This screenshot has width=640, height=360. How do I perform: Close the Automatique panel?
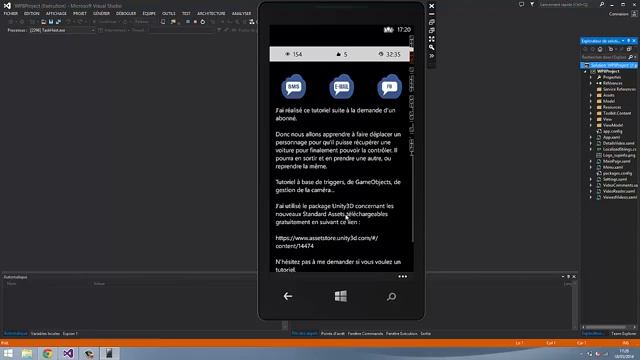coord(574,277)
